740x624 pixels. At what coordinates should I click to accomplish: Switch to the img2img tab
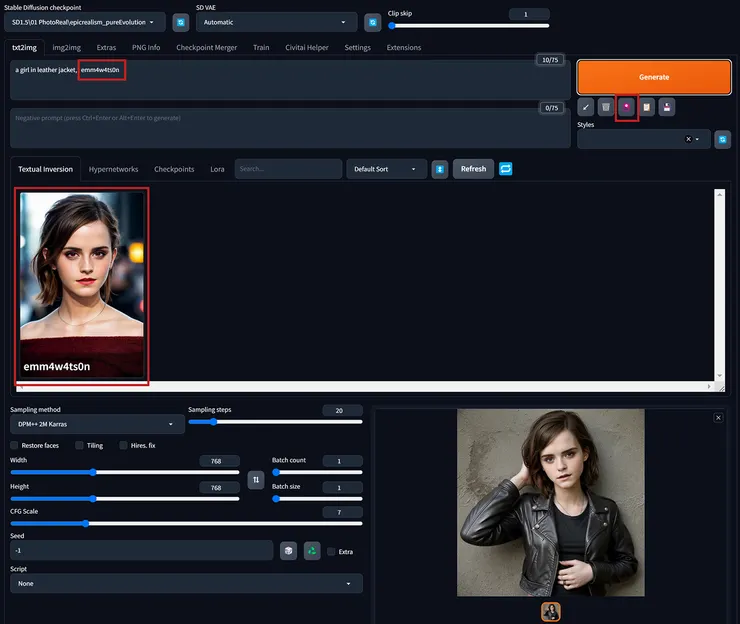coord(66,47)
